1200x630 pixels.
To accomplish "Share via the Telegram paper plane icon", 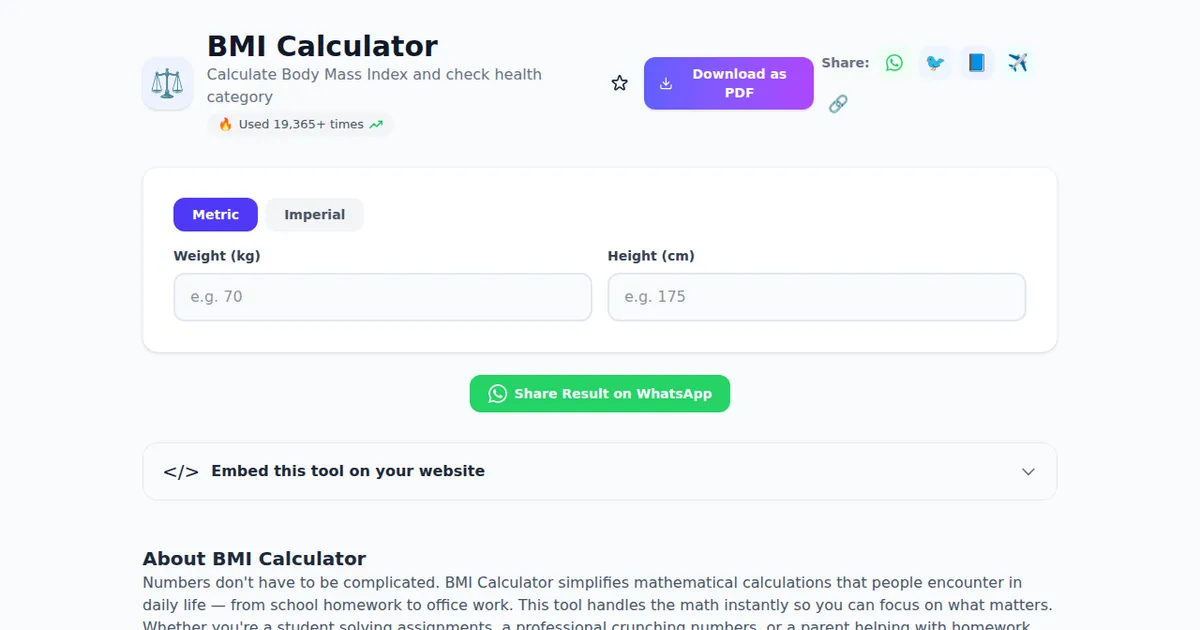I will 1018,63.
